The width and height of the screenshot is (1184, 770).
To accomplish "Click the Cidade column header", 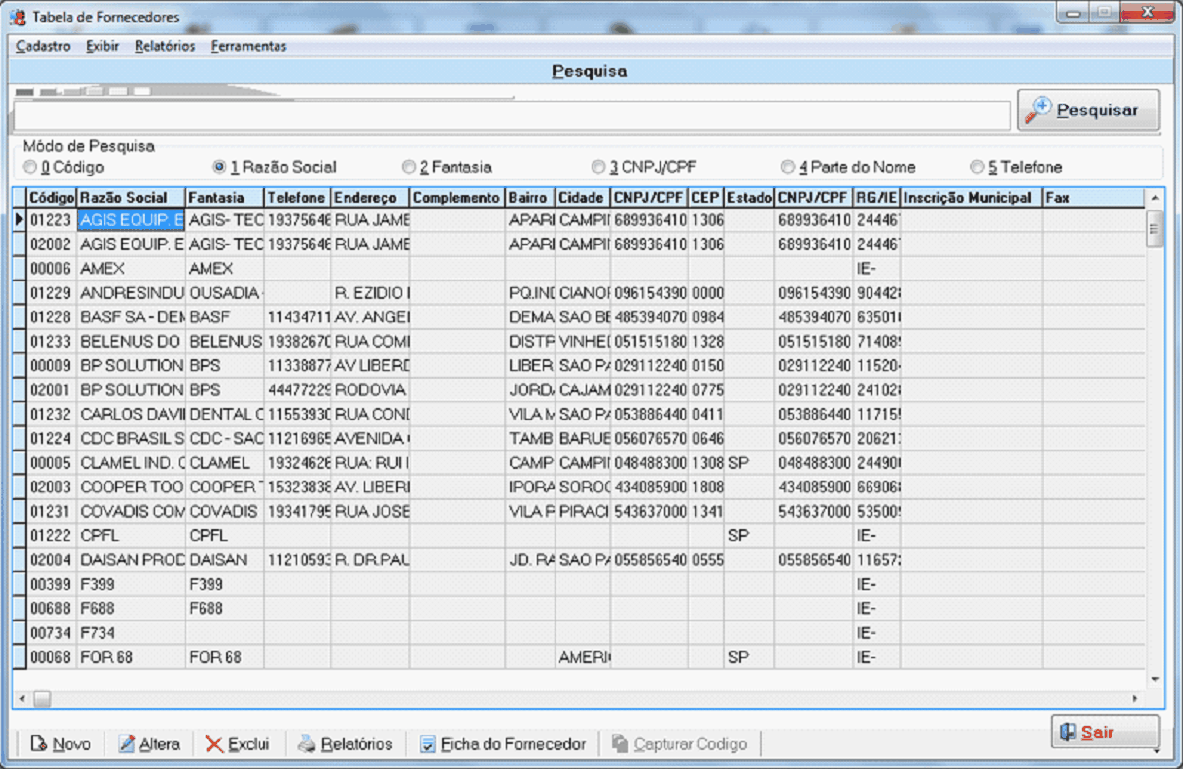I will tap(581, 198).
